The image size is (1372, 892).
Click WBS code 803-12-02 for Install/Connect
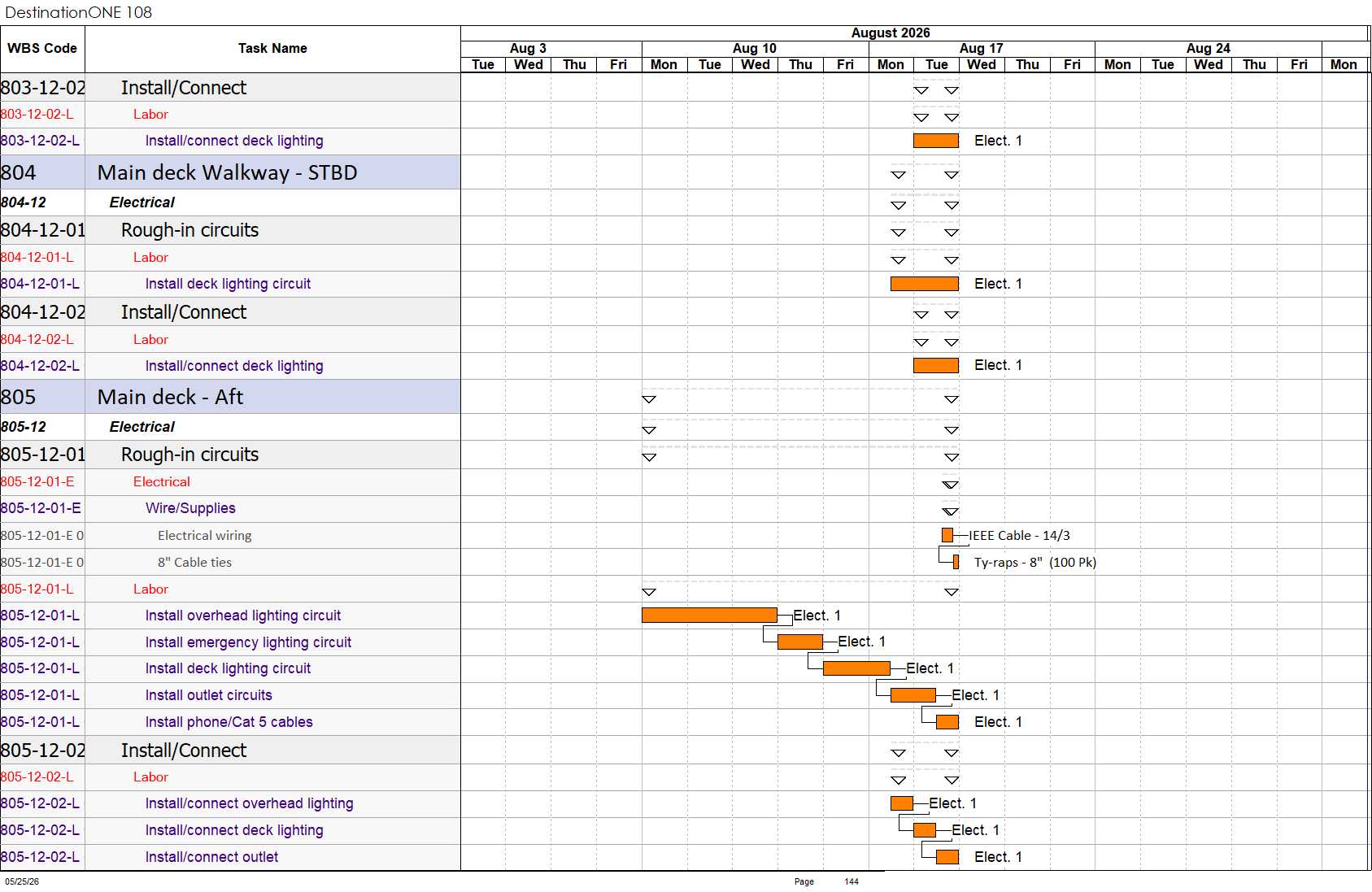(x=43, y=88)
